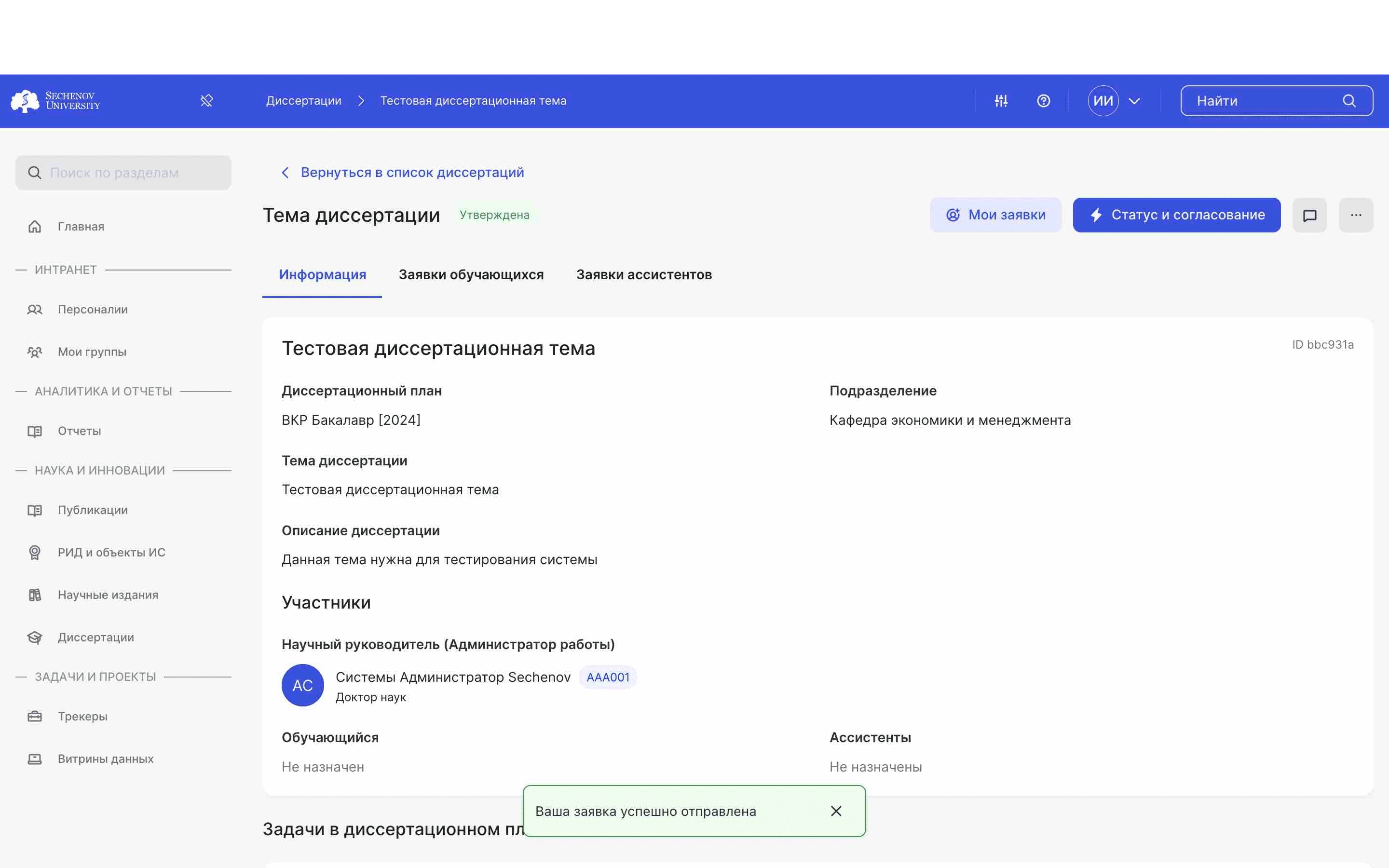Click Ваша заявка успешно отправлена message
The width and height of the screenshot is (1389, 868).
[x=646, y=811]
